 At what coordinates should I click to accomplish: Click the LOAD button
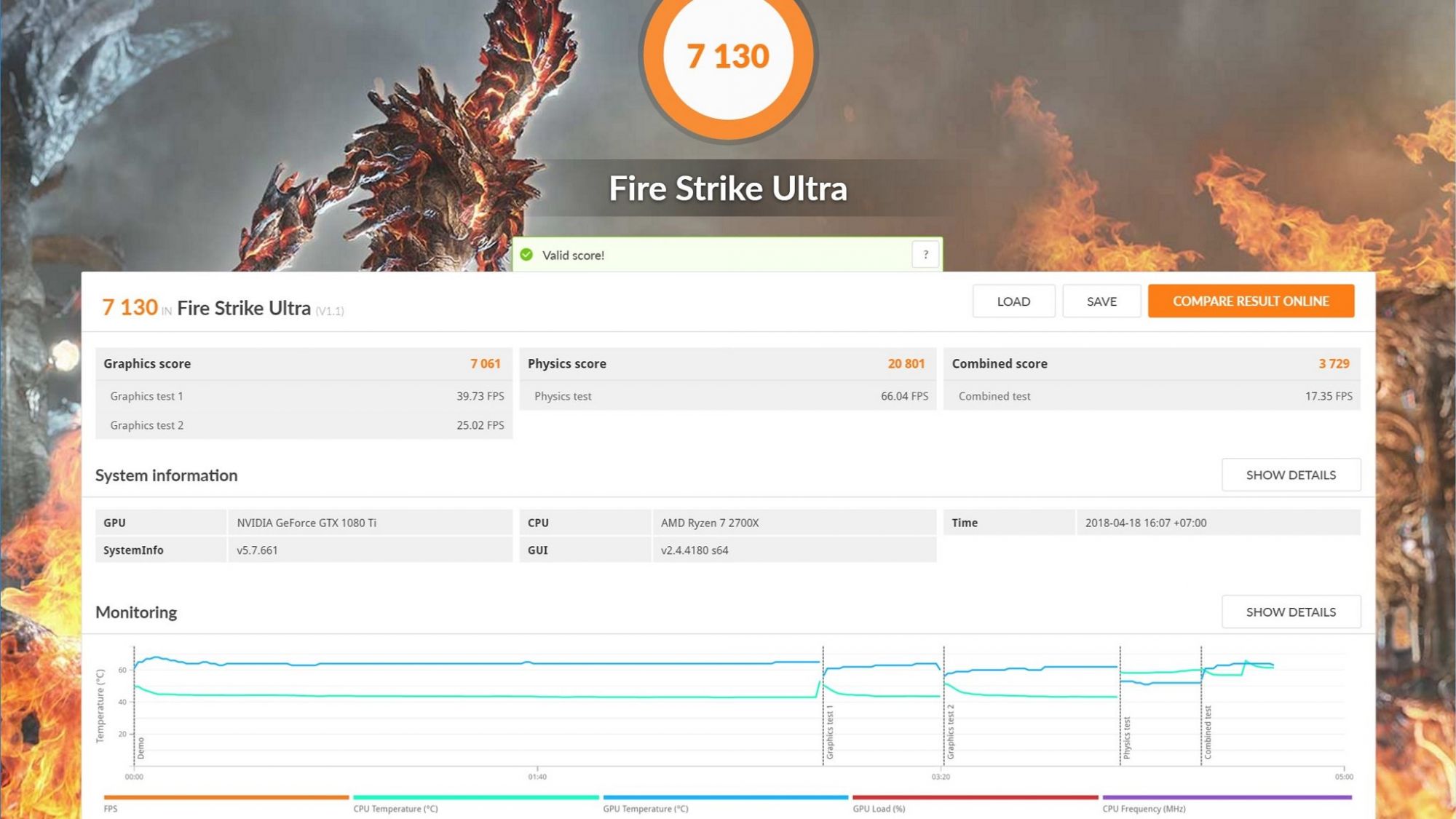tap(1013, 301)
